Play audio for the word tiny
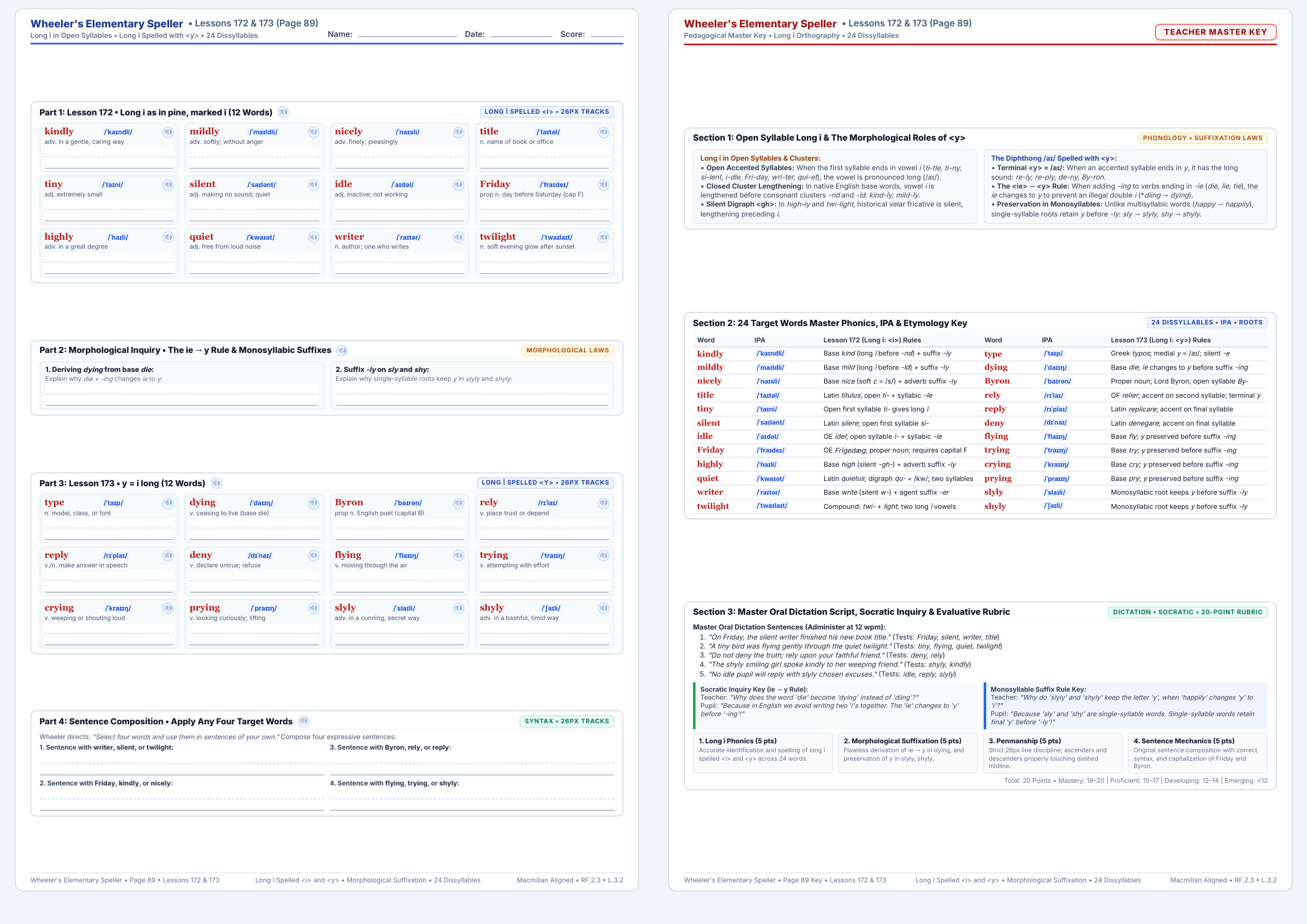 [x=168, y=185]
